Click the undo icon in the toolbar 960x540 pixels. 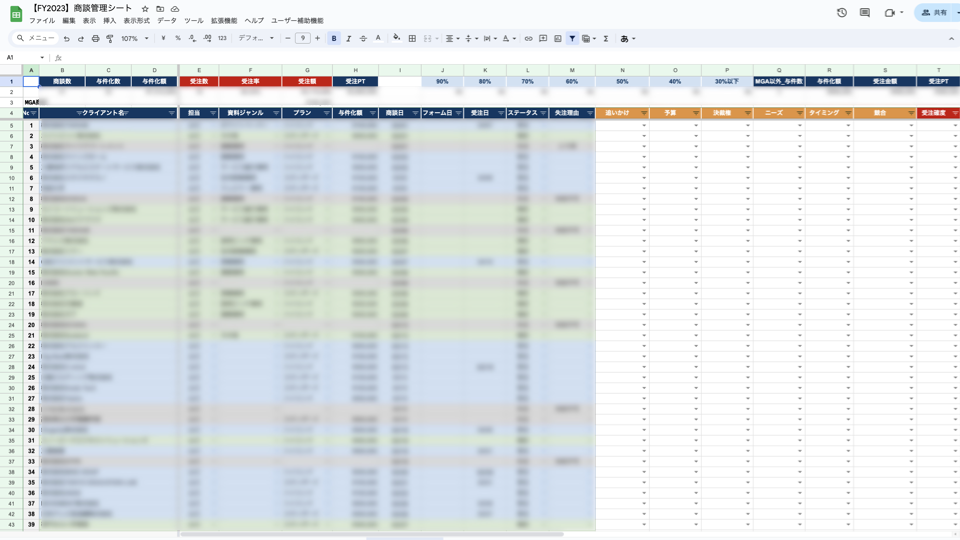click(x=67, y=39)
